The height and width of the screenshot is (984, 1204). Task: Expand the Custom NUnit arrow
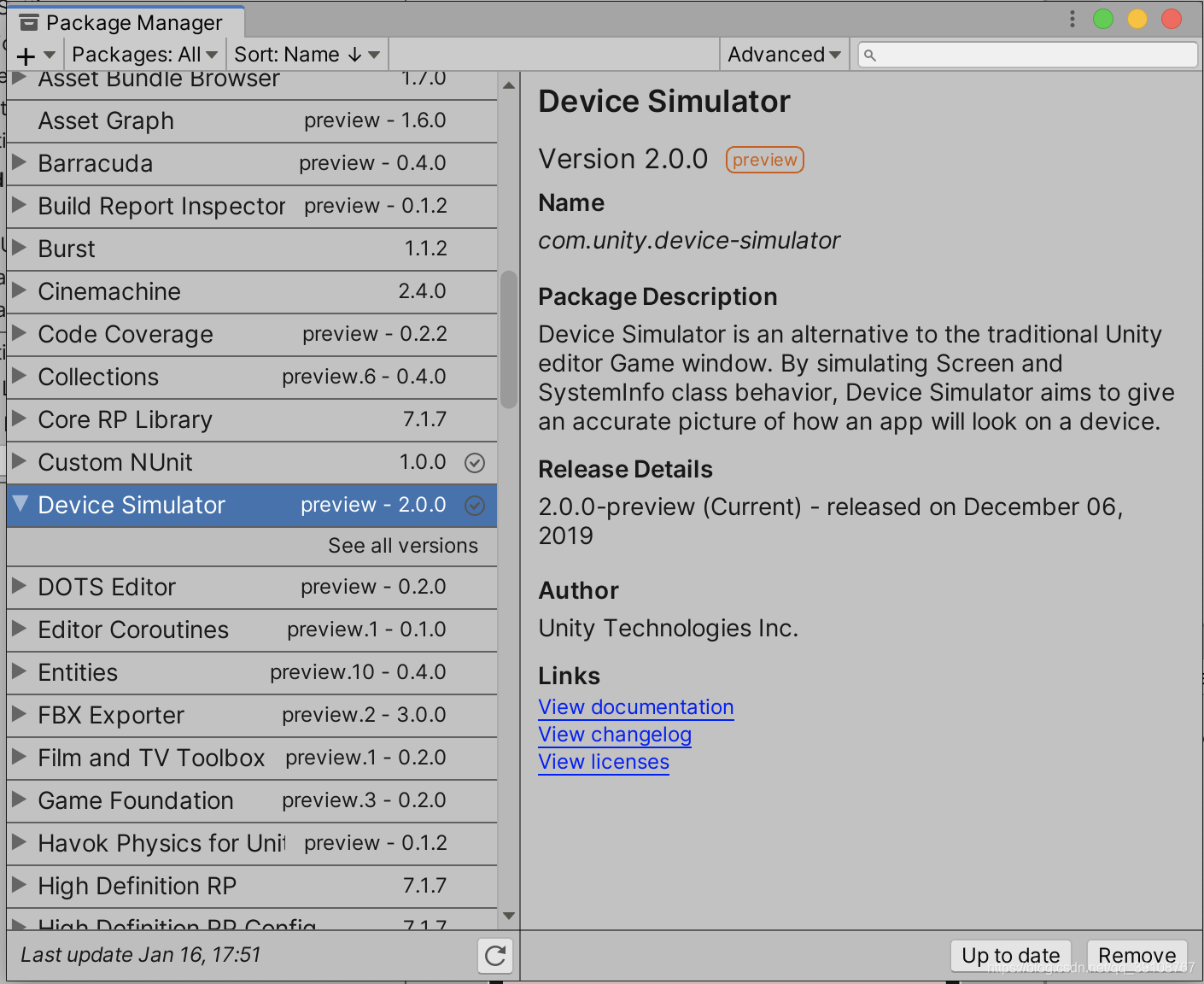point(19,460)
